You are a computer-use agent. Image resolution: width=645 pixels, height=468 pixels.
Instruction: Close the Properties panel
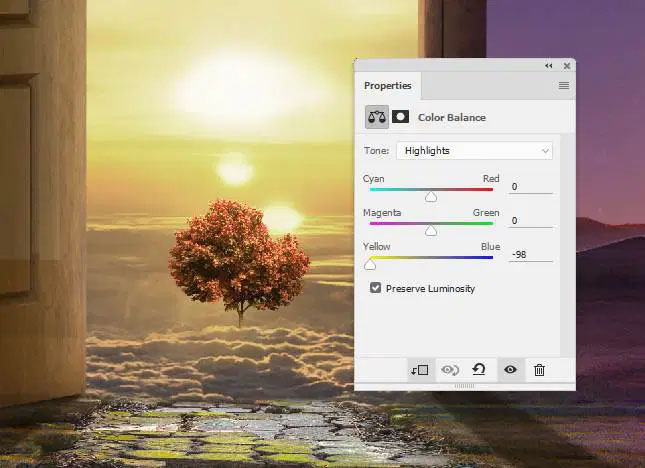(567, 66)
